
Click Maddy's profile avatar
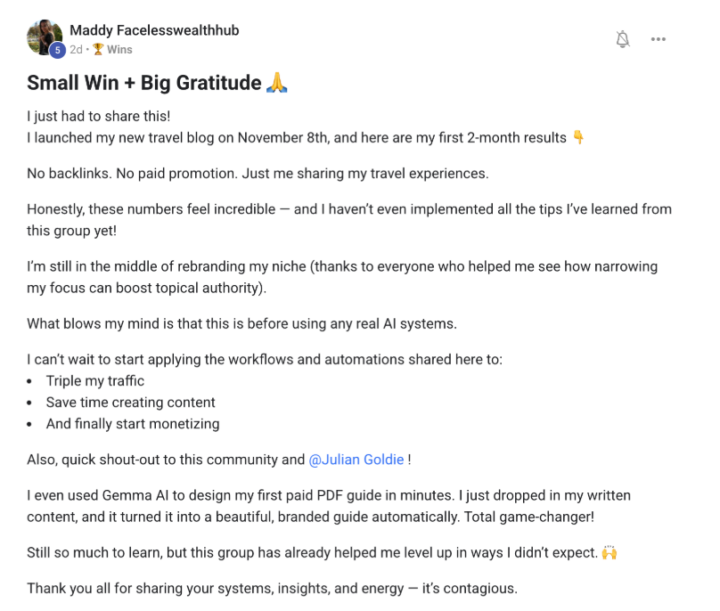[x=42, y=35]
